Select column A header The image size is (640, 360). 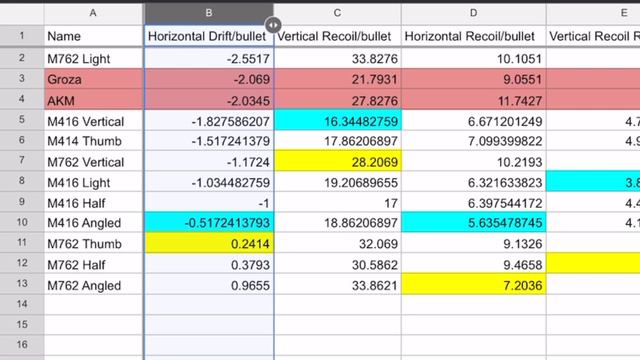93,13
